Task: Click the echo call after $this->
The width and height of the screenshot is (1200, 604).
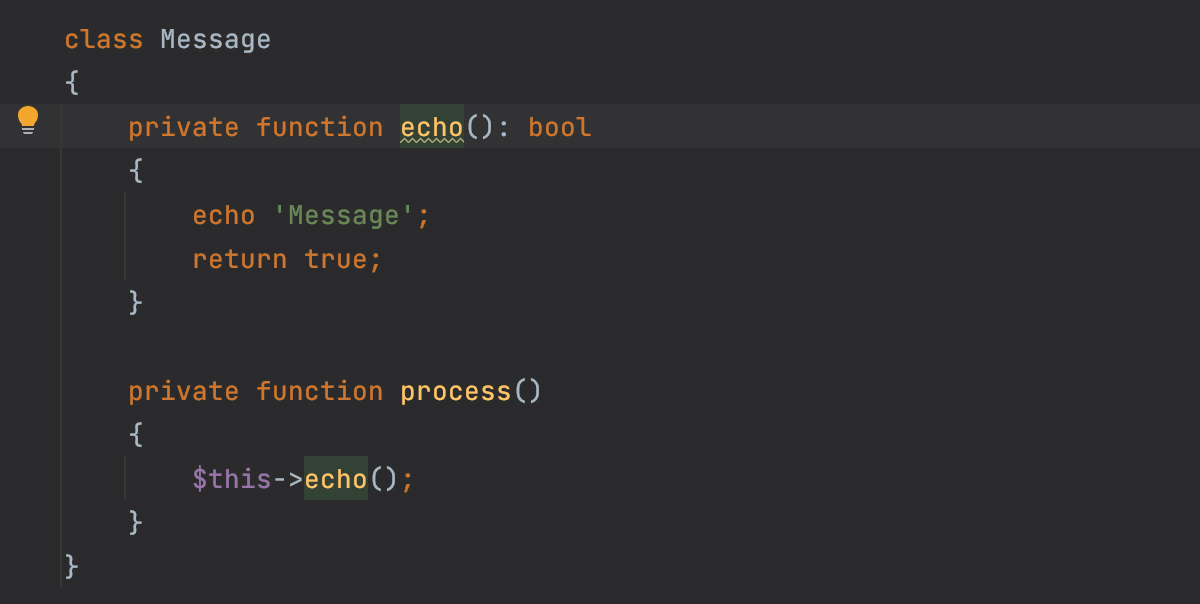Action: click(x=336, y=479)
